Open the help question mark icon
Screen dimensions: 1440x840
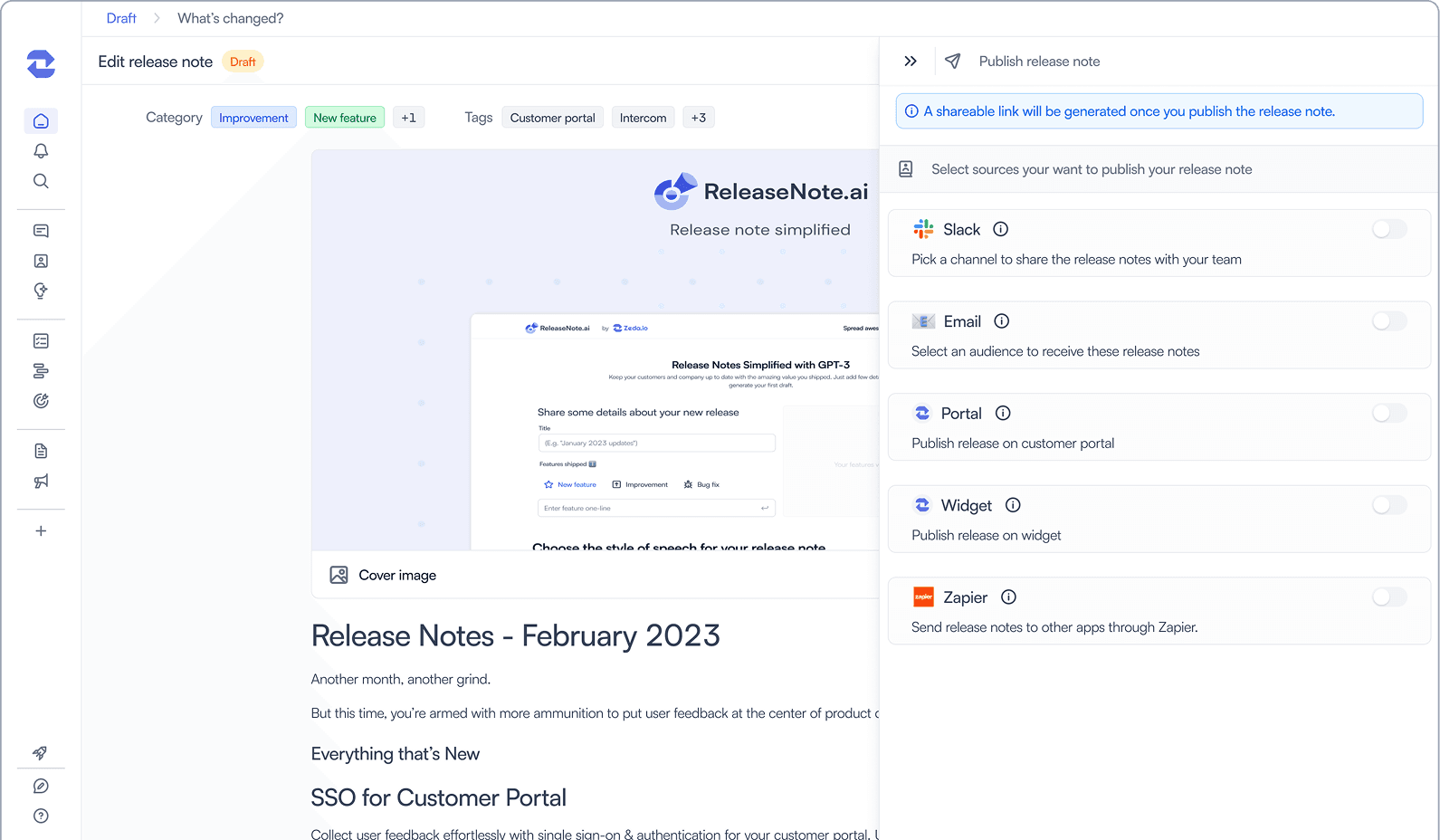pos(41,816)
